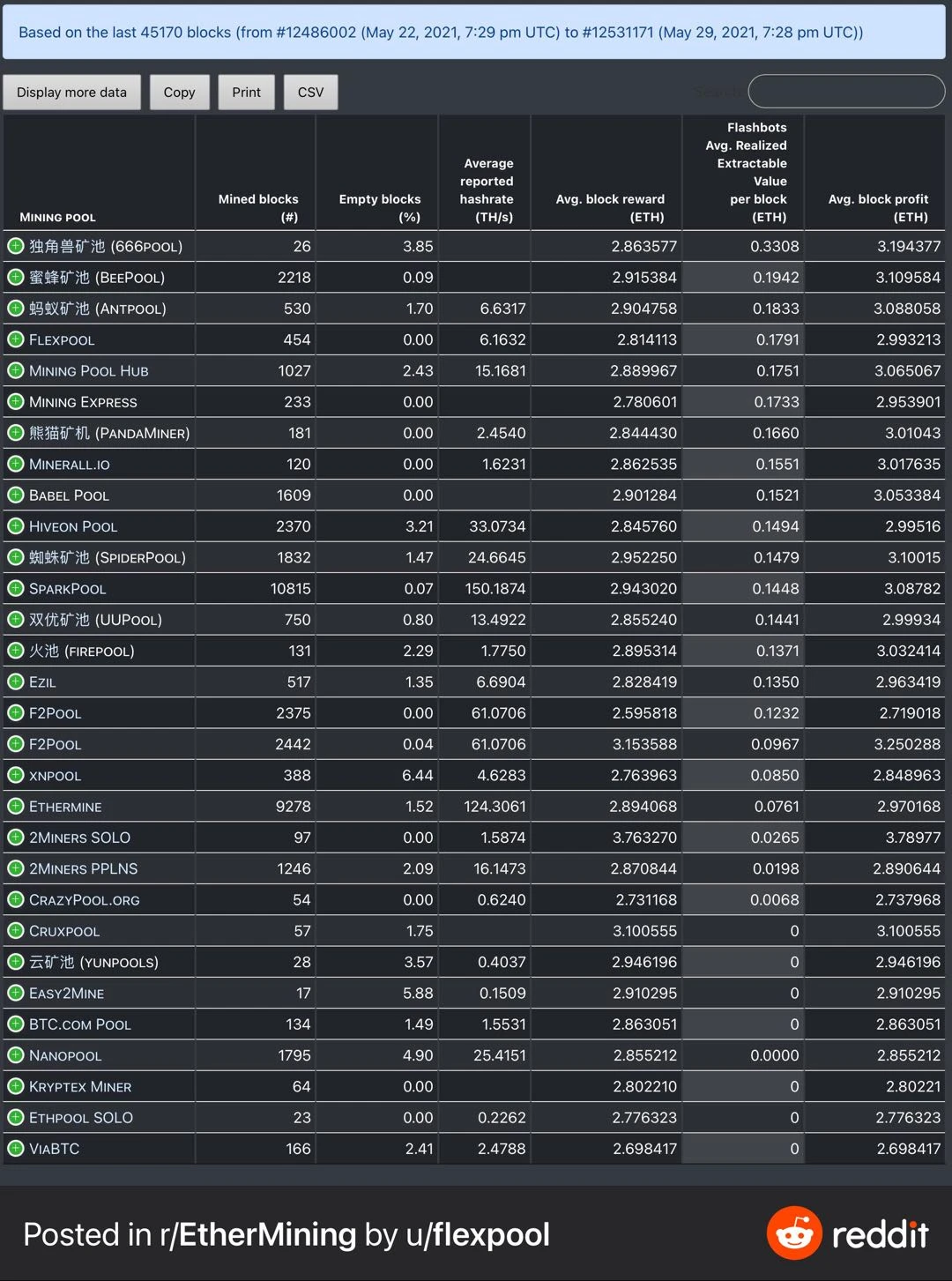Sort by Average reported hashrate header
952x1281 pixels.
(x=485, y=173)
